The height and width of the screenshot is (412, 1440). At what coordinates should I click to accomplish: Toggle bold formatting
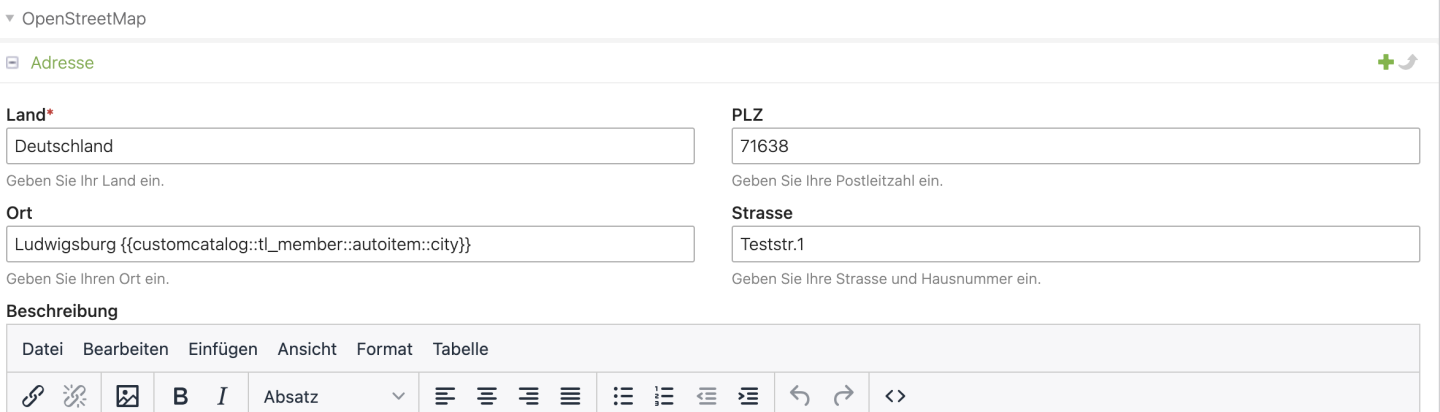182,396
